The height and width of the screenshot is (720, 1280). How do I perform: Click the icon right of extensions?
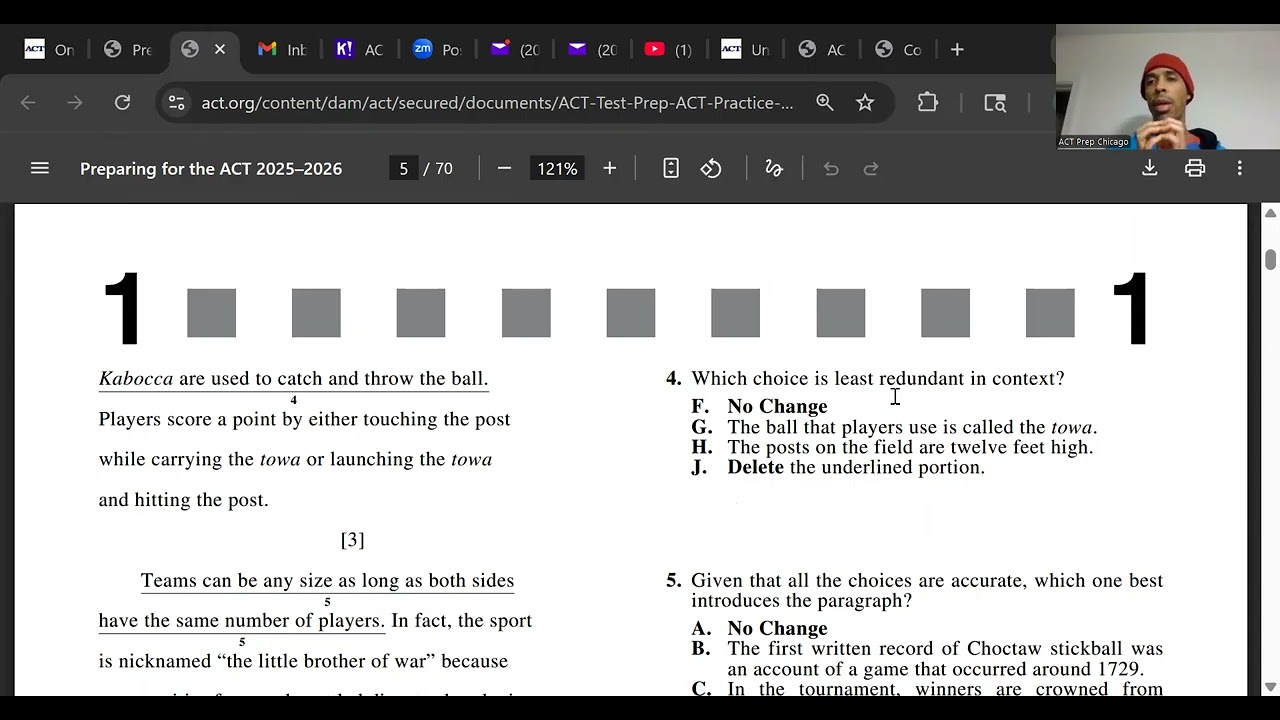click(x=995, y=102)
